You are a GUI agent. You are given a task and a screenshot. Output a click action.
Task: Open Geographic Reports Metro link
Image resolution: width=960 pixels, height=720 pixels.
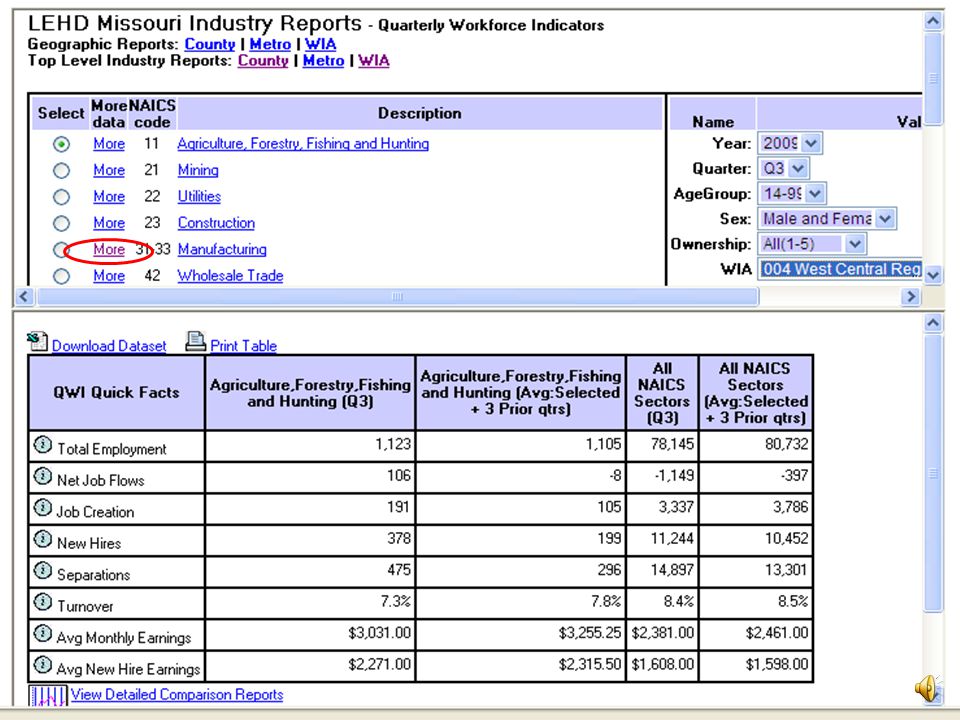[x=270, y=44]
